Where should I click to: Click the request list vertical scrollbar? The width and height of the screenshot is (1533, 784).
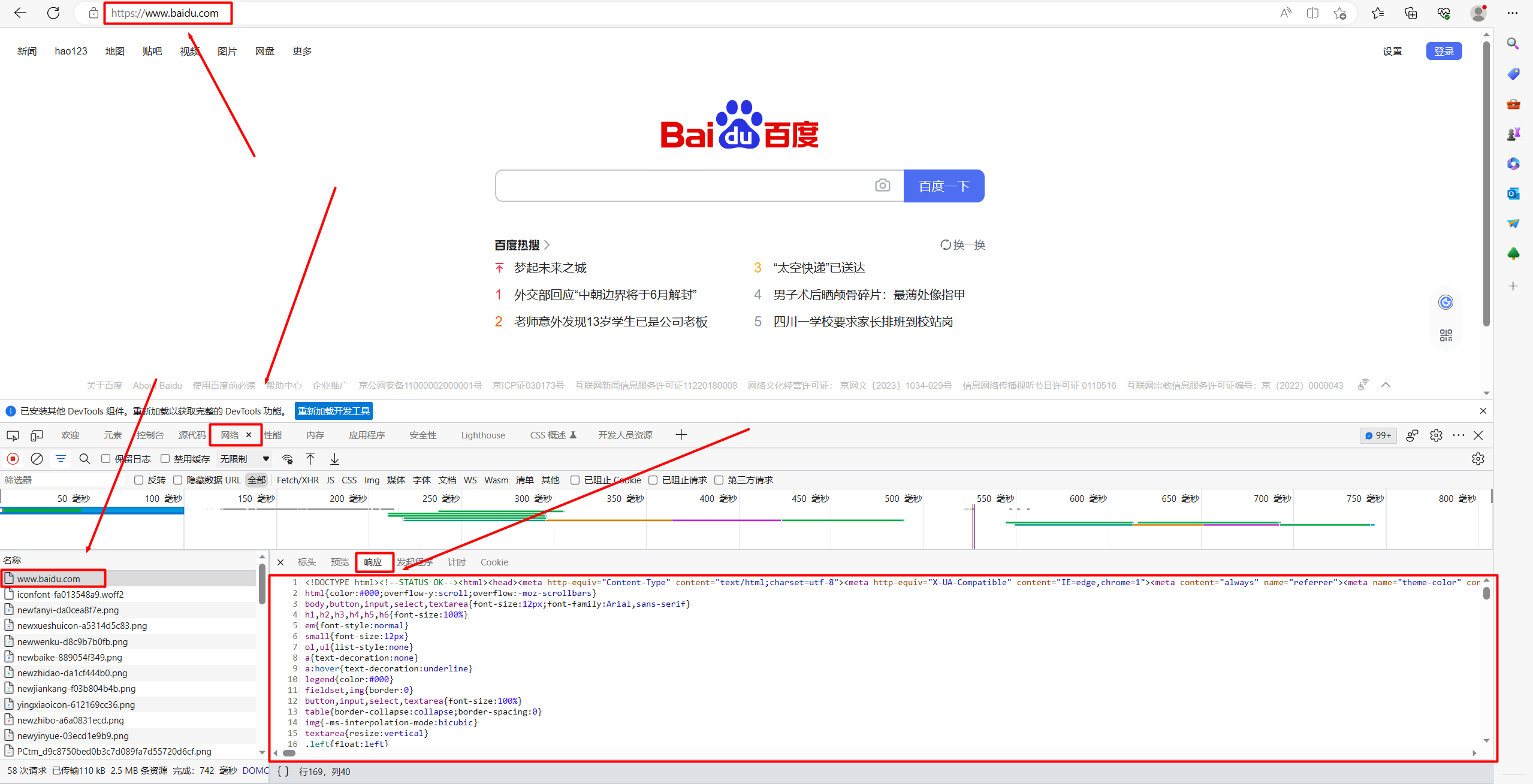262,583
